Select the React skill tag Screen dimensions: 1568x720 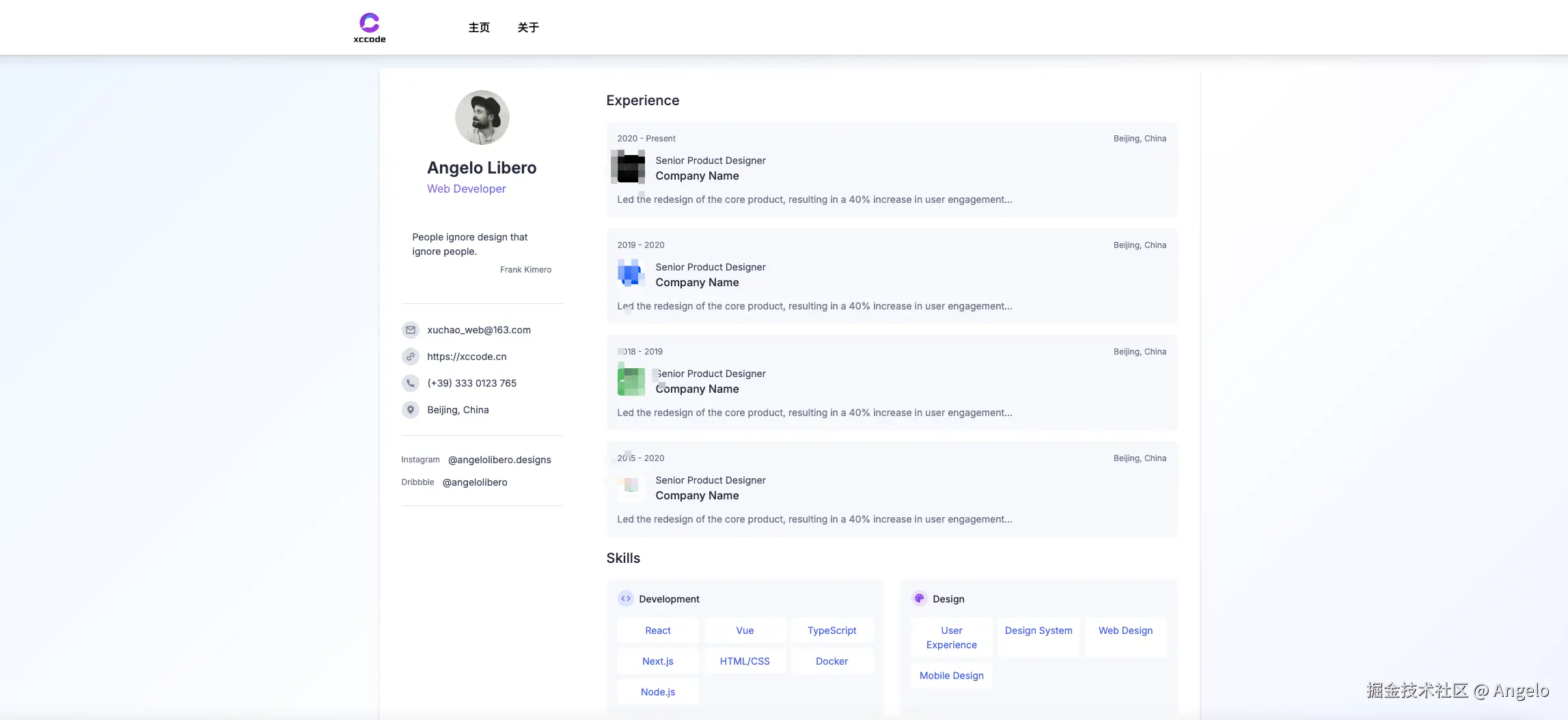[x=658, y=631]
